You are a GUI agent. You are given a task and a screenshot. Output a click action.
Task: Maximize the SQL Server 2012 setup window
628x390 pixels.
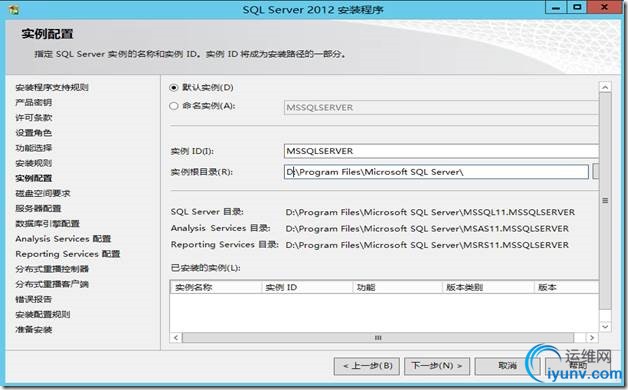point(577,8)
